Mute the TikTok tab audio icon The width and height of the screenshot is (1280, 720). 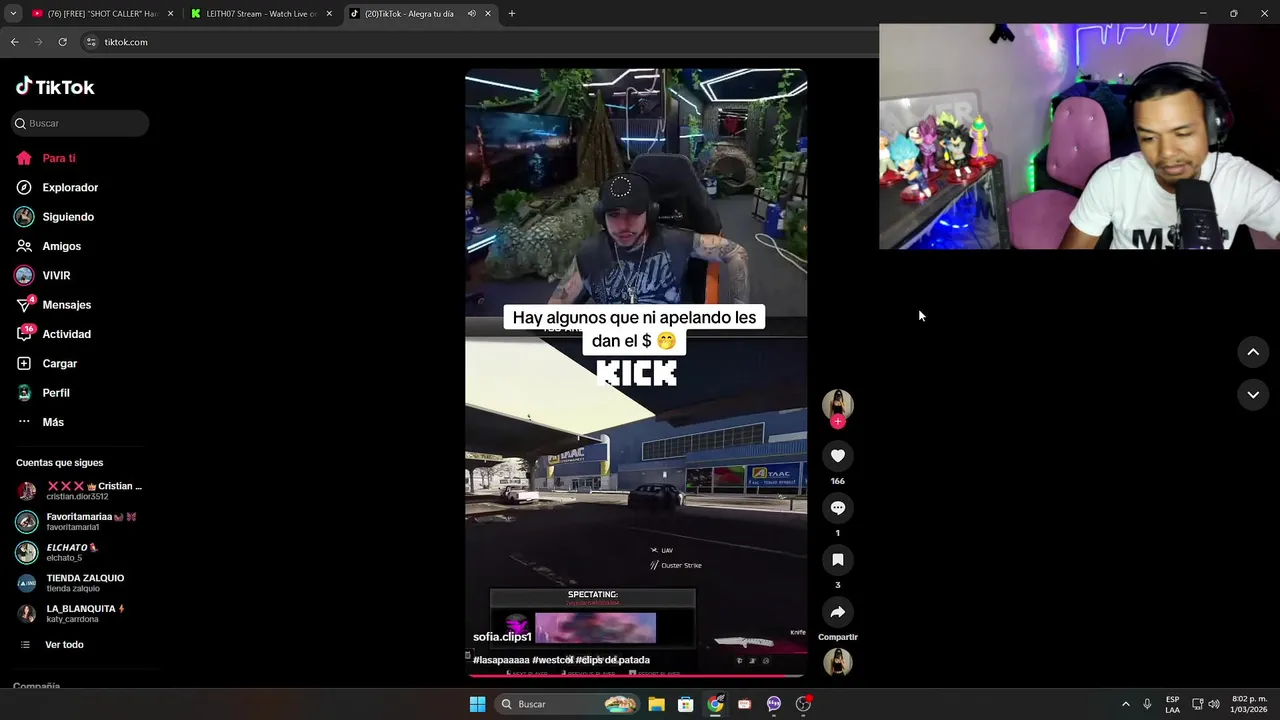[x=472, y=14]
